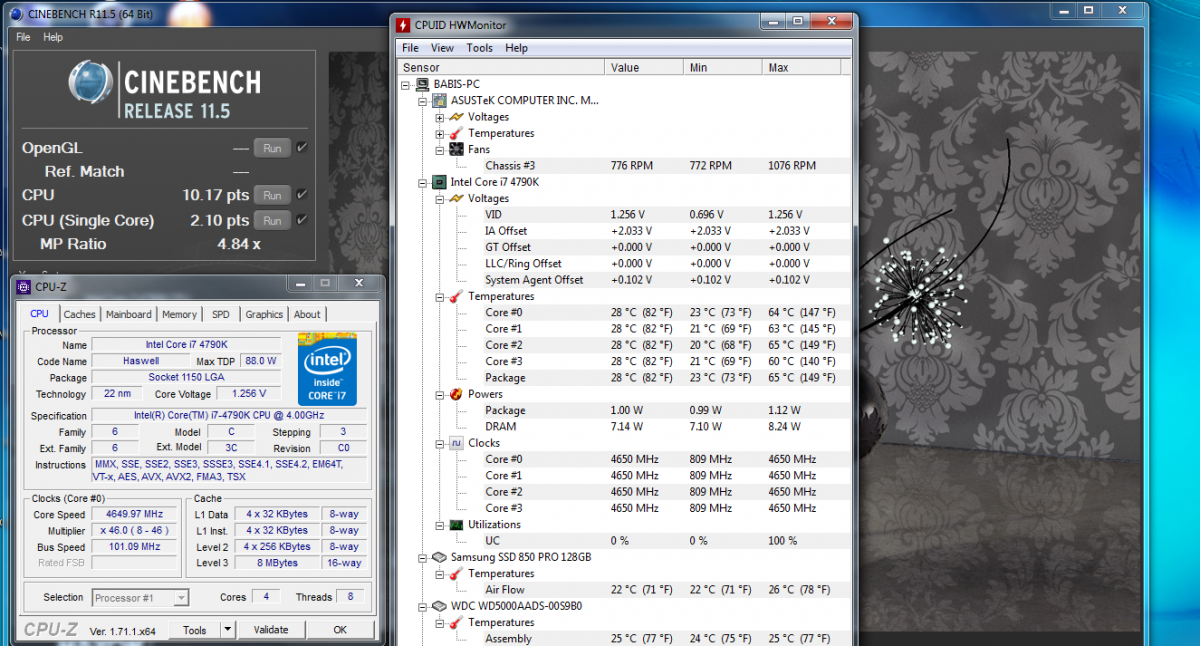
Task: Collapse the ASUSTeK COMPUTER INC. node
Action: 423,101
